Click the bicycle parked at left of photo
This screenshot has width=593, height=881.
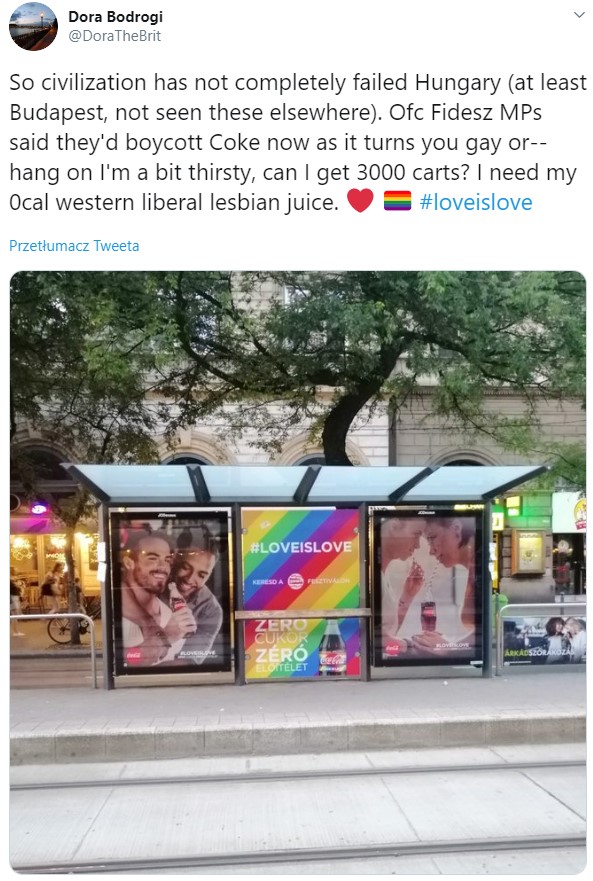[x=66, y=626]
